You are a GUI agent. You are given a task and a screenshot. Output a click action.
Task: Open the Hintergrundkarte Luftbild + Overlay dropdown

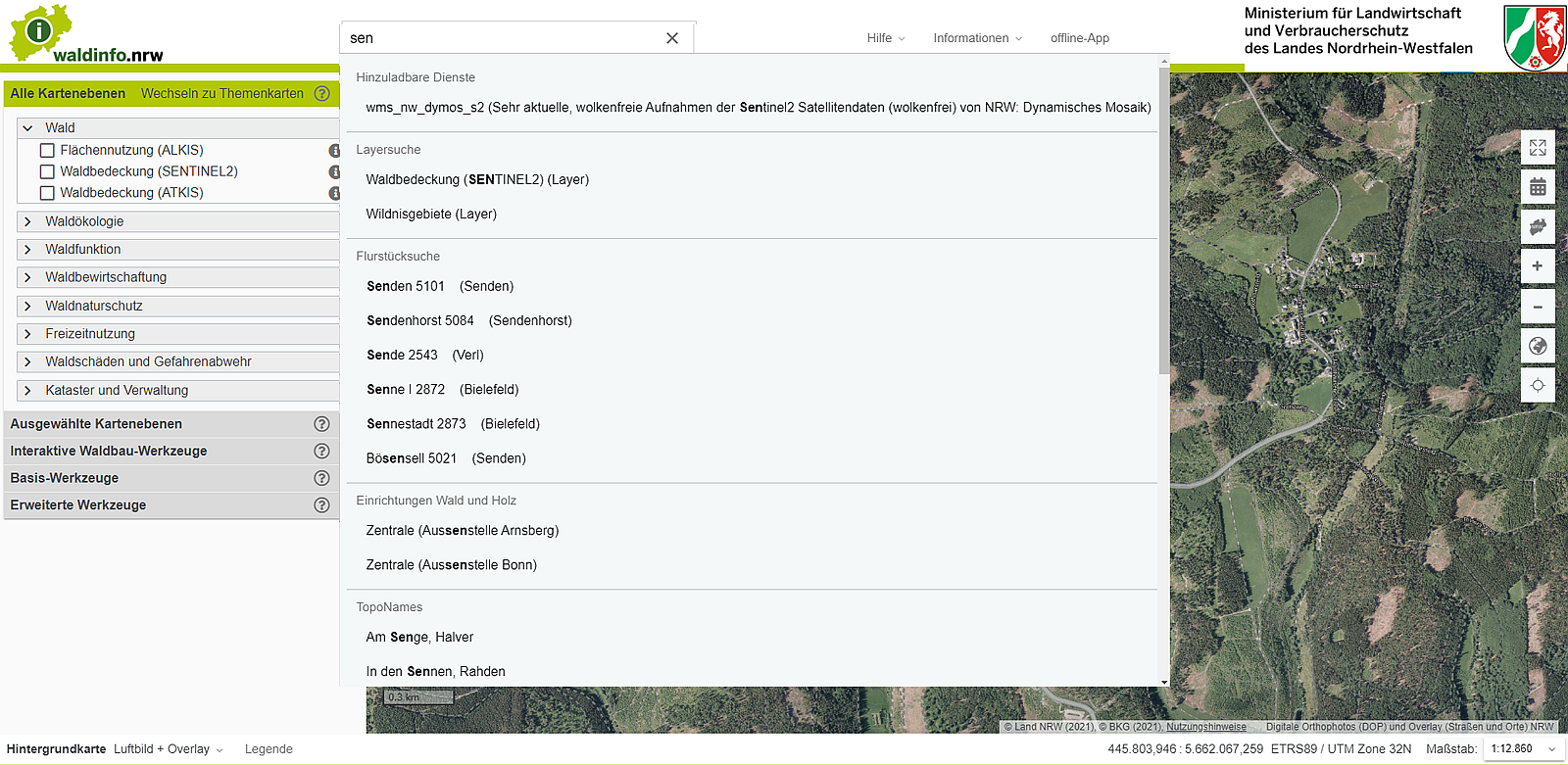(169, 749)
